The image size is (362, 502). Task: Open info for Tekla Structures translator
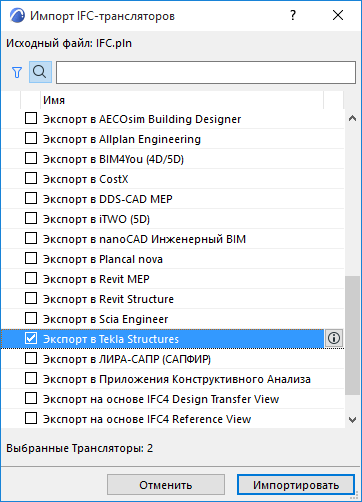pyautogui.click(x=334, y=338)
